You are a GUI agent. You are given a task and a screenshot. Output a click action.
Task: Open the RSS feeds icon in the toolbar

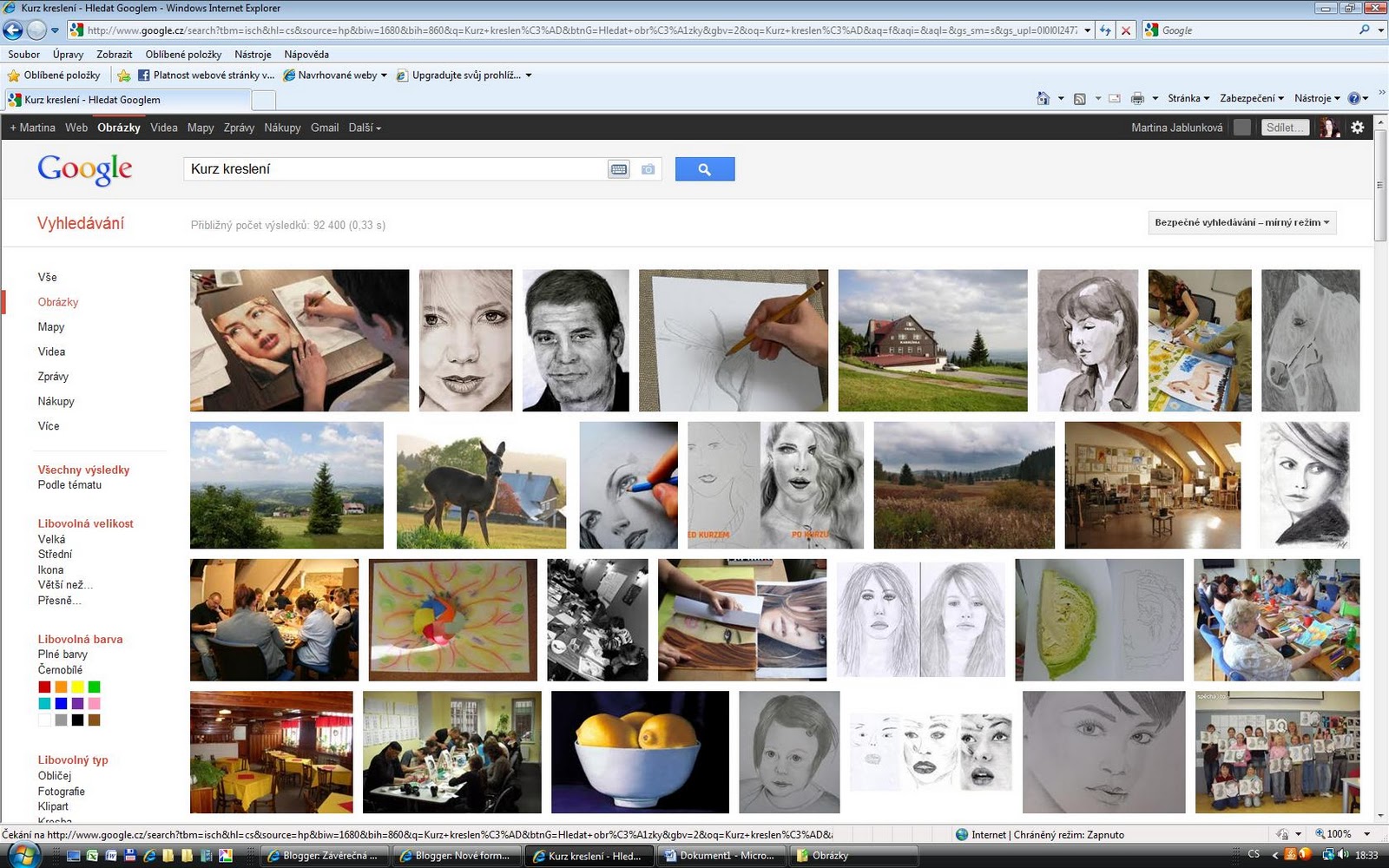coord(1078,98)
